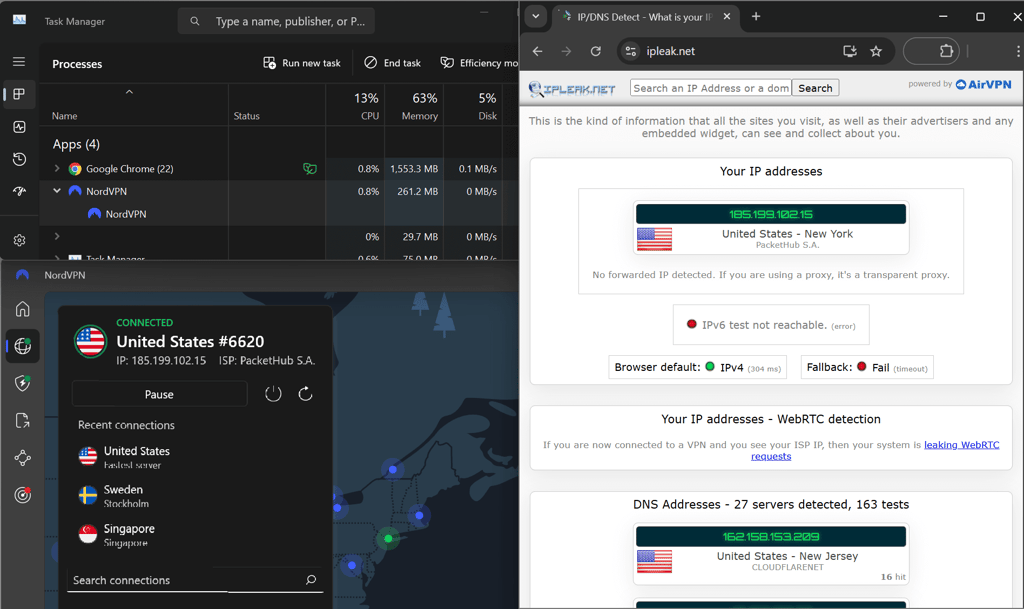Open Task Manager hamburger navigation menu
The height and width of the screenshot is (609, 1024).
point(19,61)
